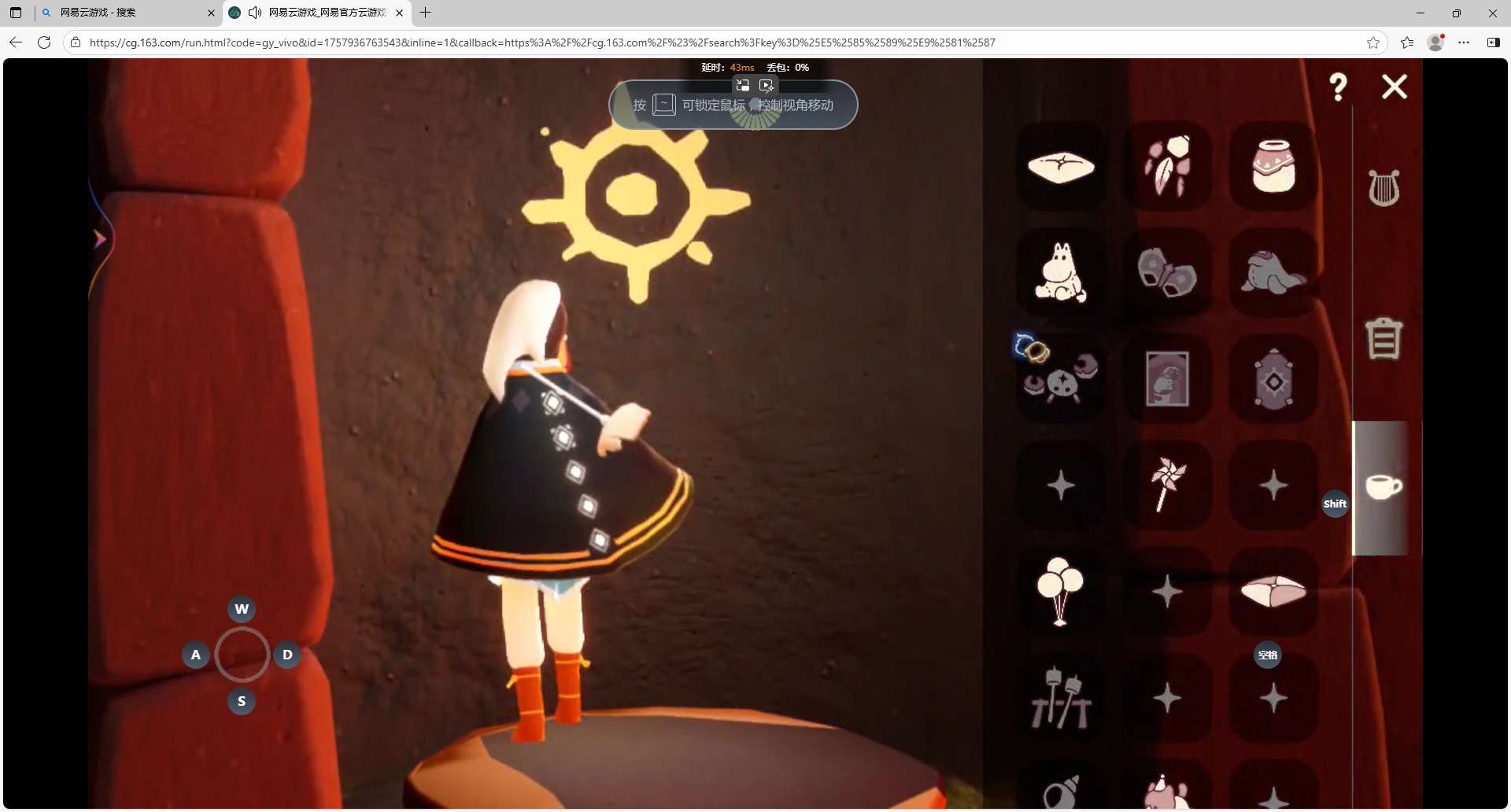Click the play screen recording icon
The image size is (1511, 812).
pos(767,85)
